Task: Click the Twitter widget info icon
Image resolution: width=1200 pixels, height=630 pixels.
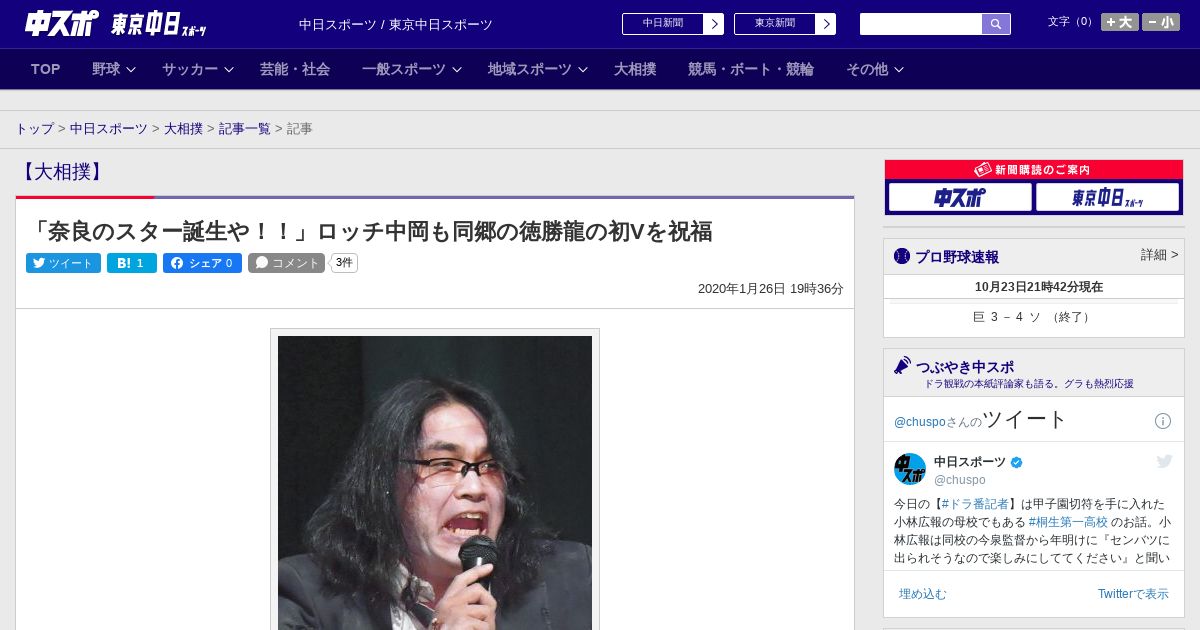Action: pyautogui.click(x=1163, y=421)
